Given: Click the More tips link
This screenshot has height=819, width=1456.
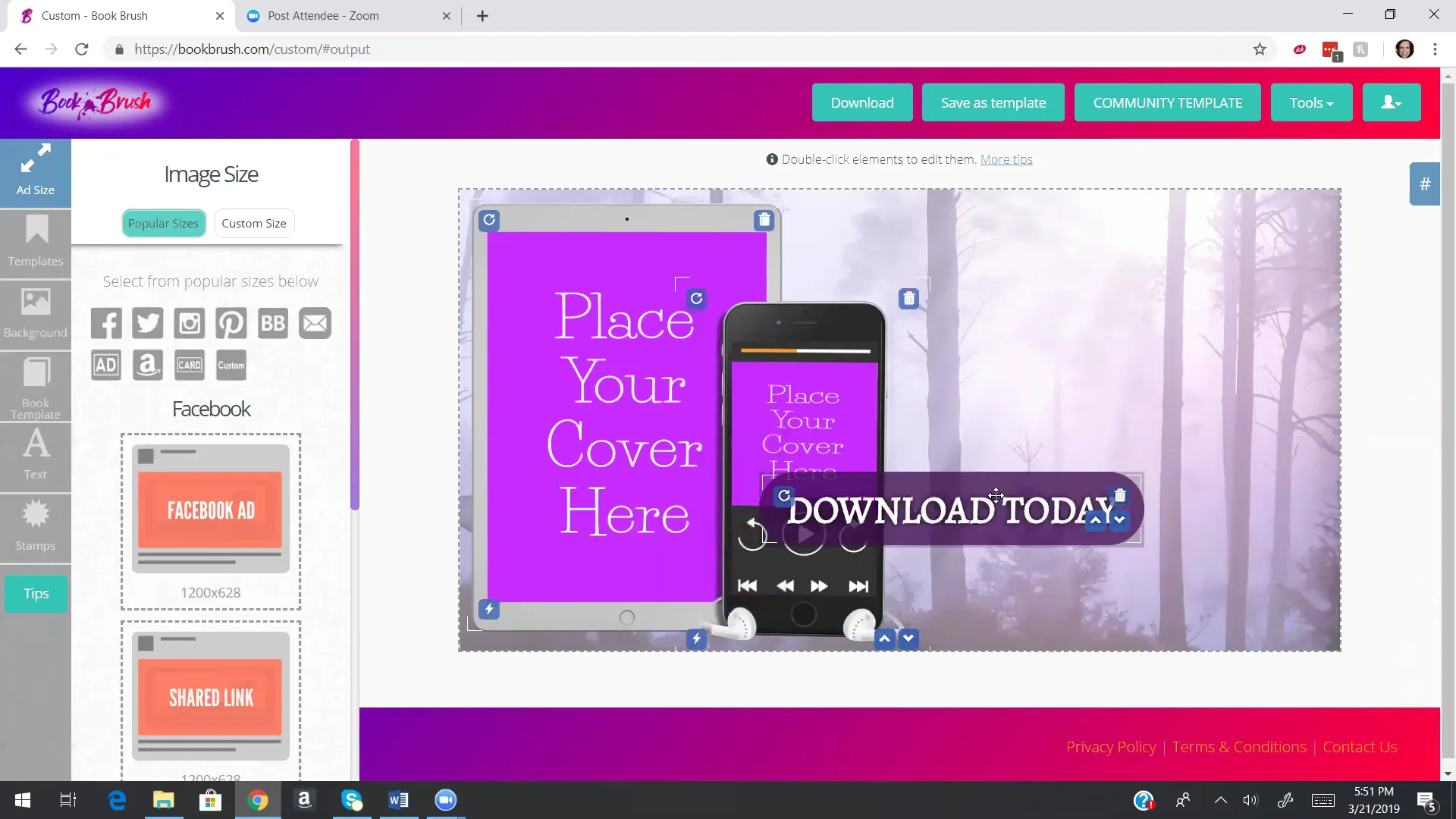Looking at the screenshot, I should coord(1007,159).
